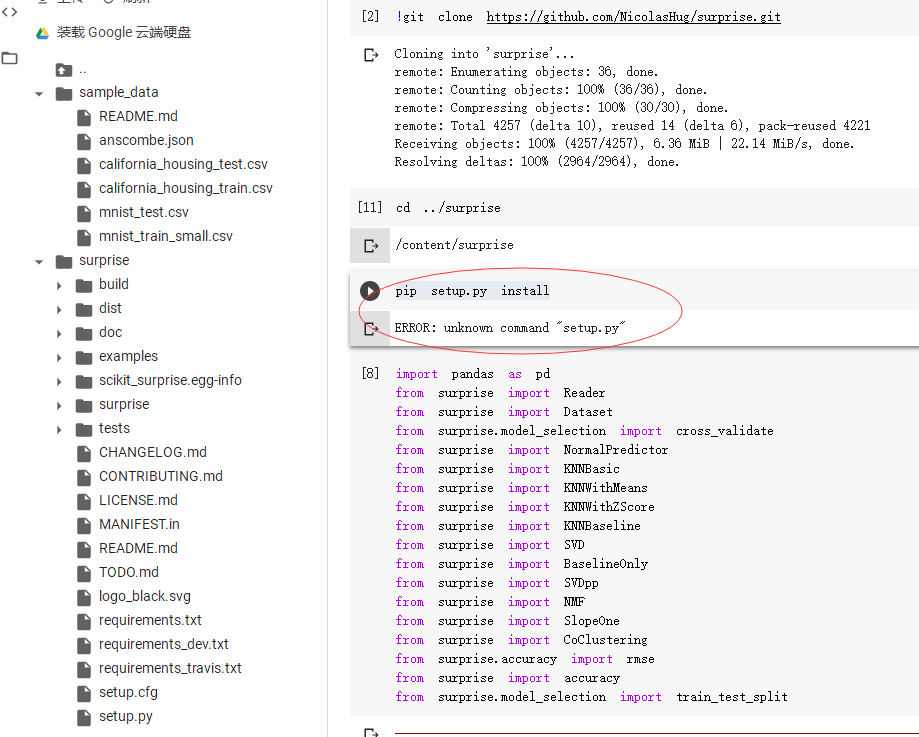The width and height of the screenshot is (919, 737).
Task: Clear output icon beside /content/surprise
Action: pos(371,246)
